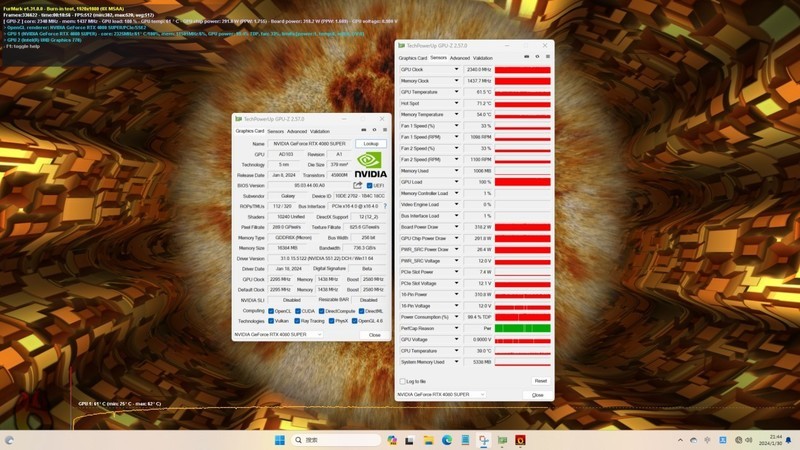Switch to the Advanced tab in Graphics Card window

pyautogui.click(x=297, y=131)
